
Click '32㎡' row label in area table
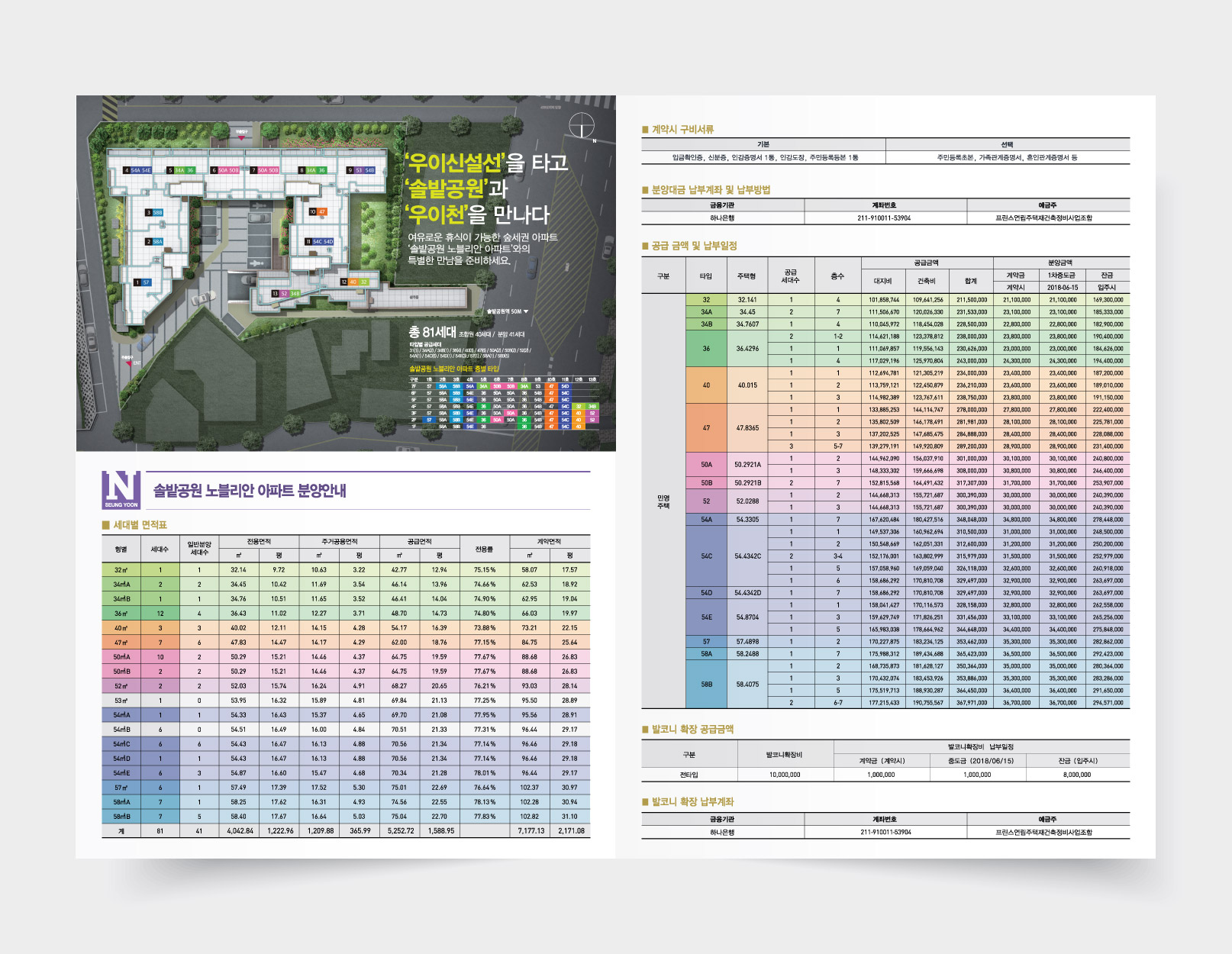121,570
